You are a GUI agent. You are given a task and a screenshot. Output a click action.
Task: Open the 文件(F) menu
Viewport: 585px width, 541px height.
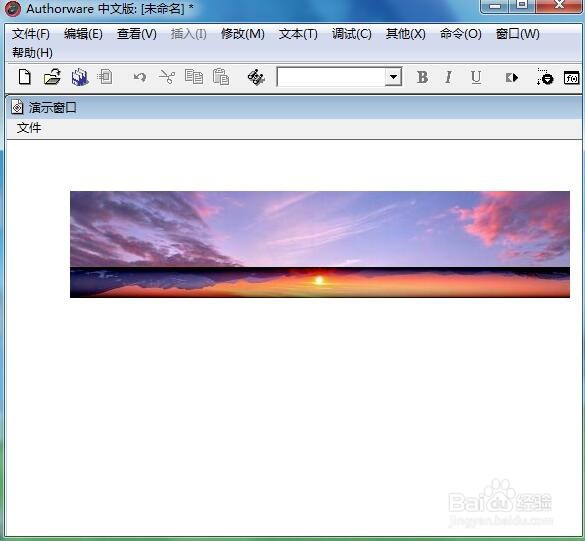coord(31,34)
